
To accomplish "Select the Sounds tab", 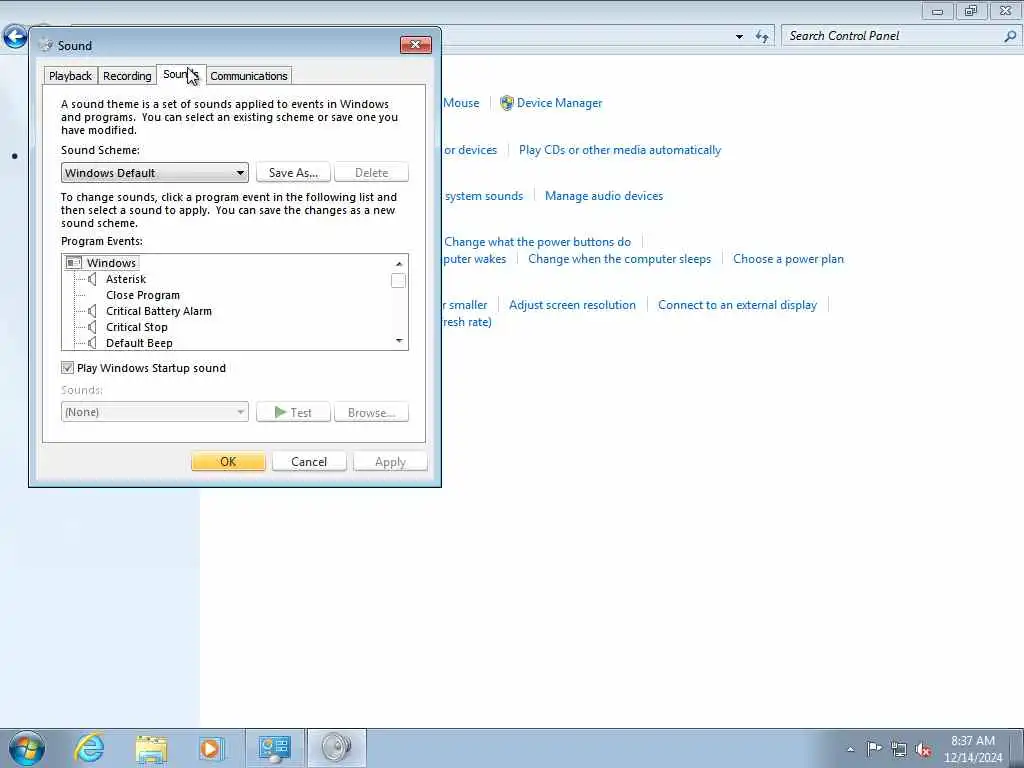I will (181, 74).
